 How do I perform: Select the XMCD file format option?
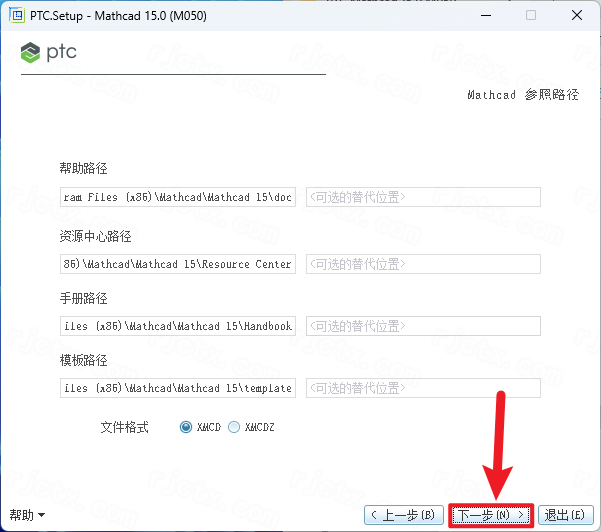click(x=186, y=427)
